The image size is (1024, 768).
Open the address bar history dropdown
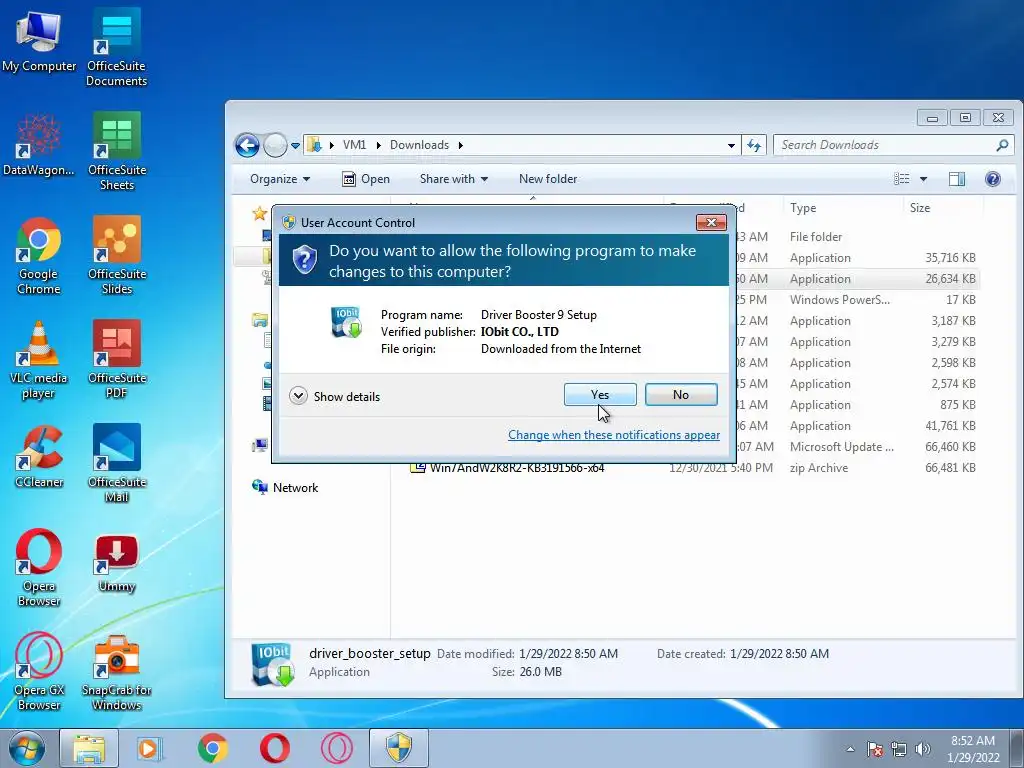click(x=731, y=145)
